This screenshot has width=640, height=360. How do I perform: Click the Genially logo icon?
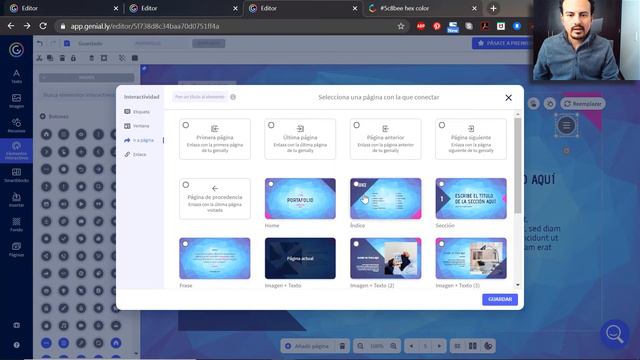(x=16, y=50)
